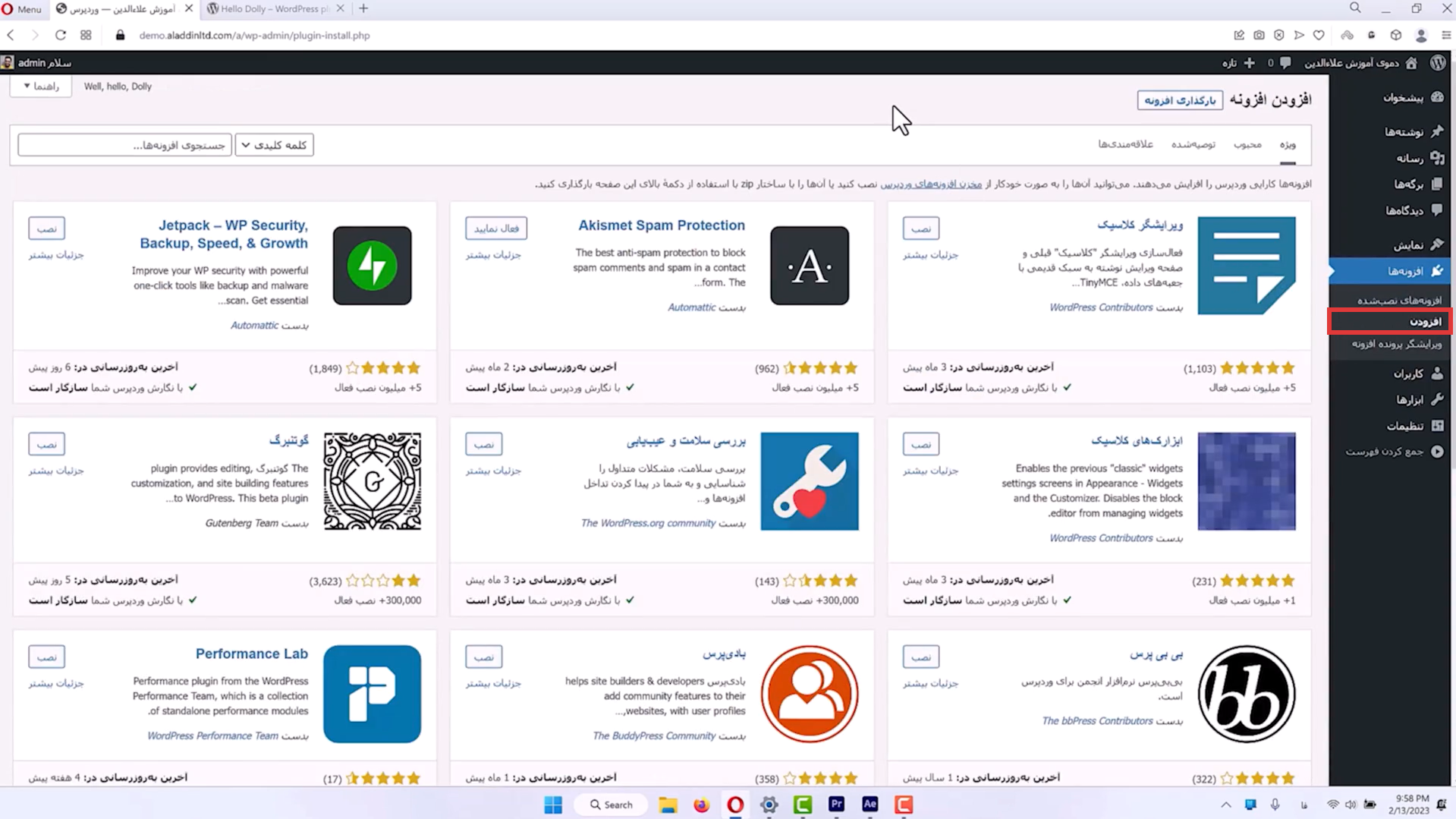Take a snapshot with the camera icon

(x=1259, y=35)
